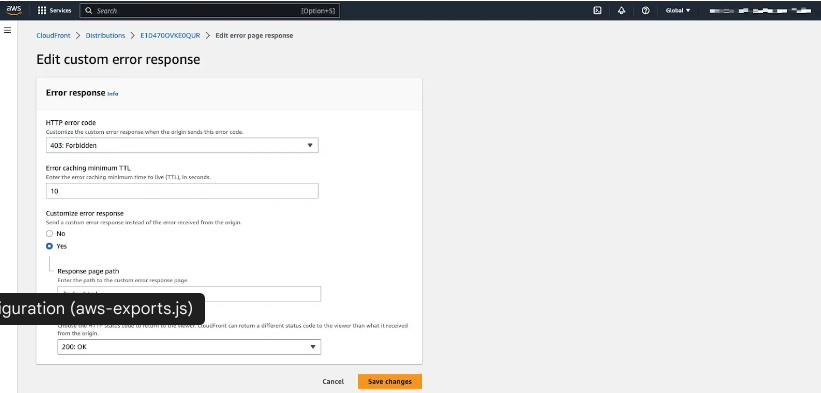The width and height of the screenshot is (821, 393).
Task: Click the AWS logo home icon
Action: coord(14,10)
